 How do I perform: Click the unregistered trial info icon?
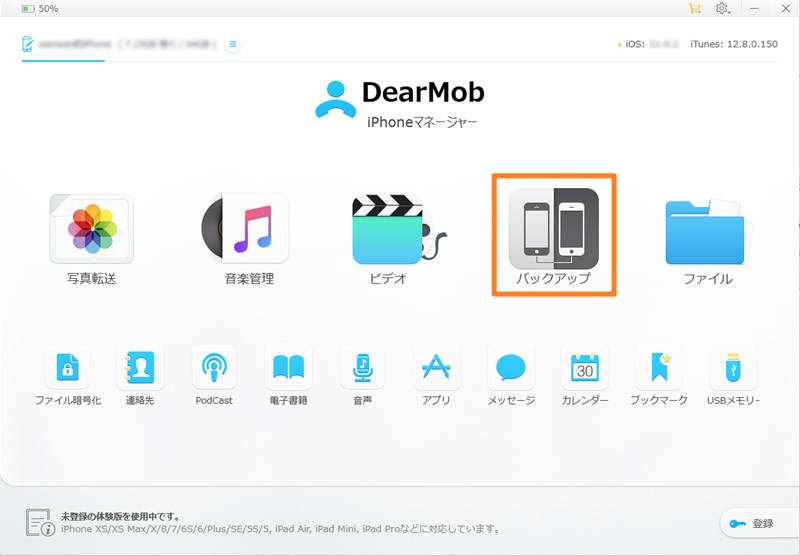pyautogui.click(x=40, y=522)
